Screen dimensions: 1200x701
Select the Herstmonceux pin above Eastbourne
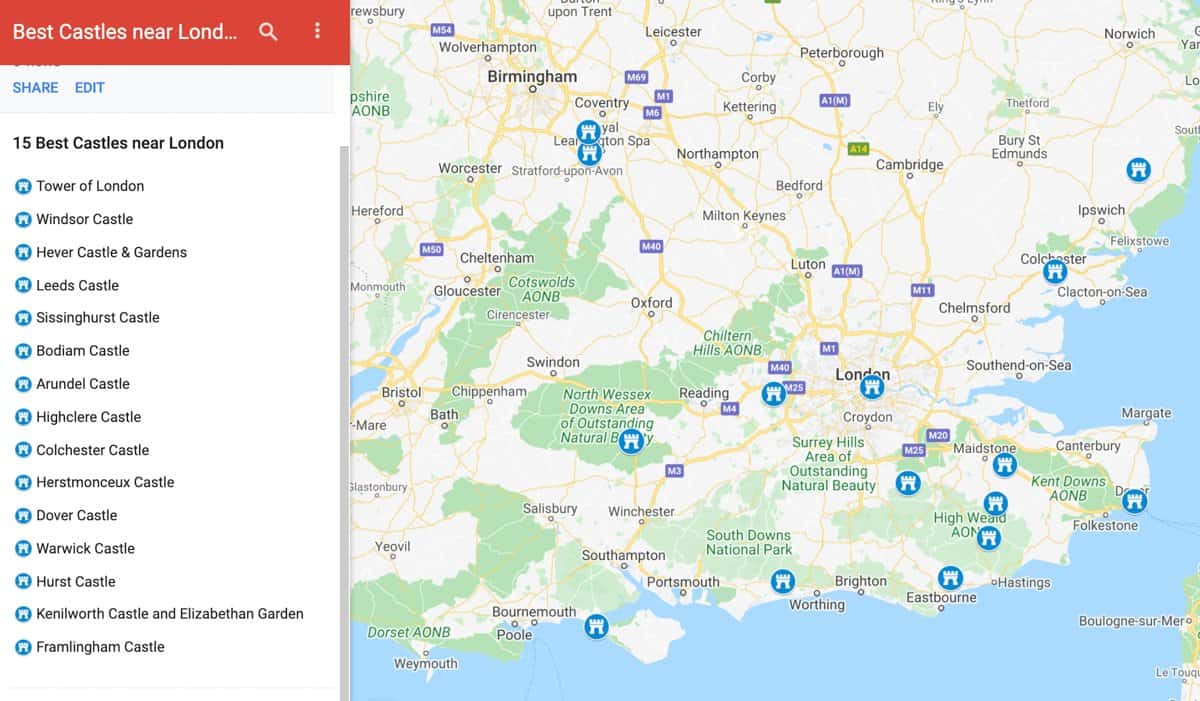[950, 577]
